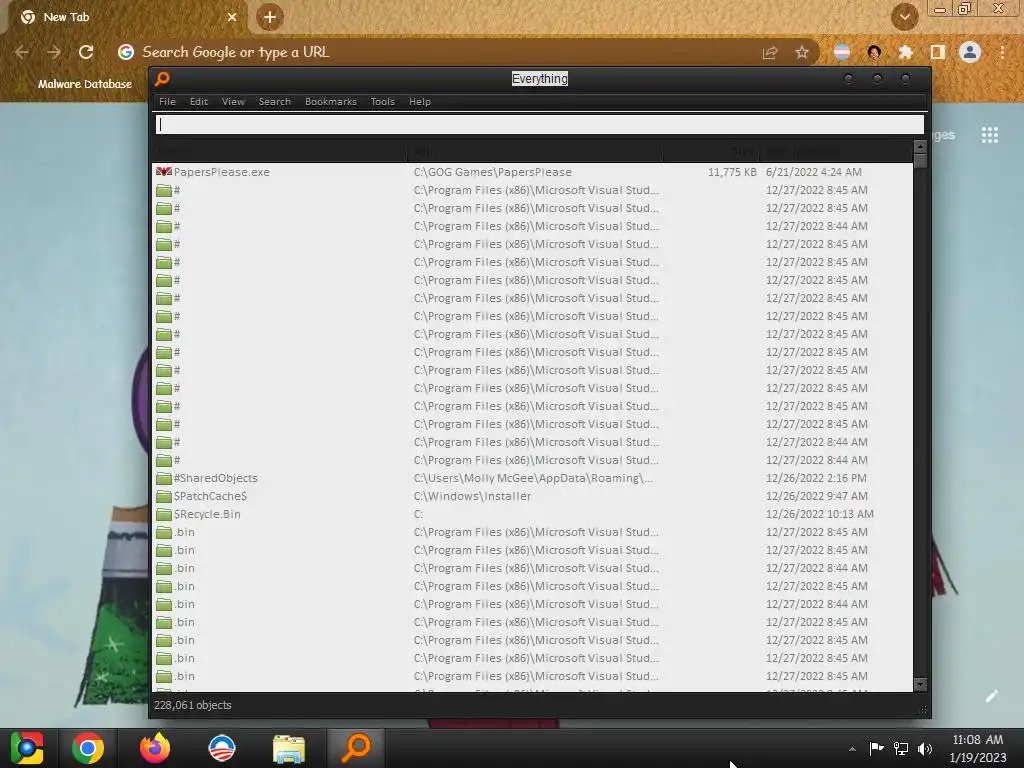Viewport: 1024px width, 768px height.
Task: Open the View menu in Everything
Action: 233,102
